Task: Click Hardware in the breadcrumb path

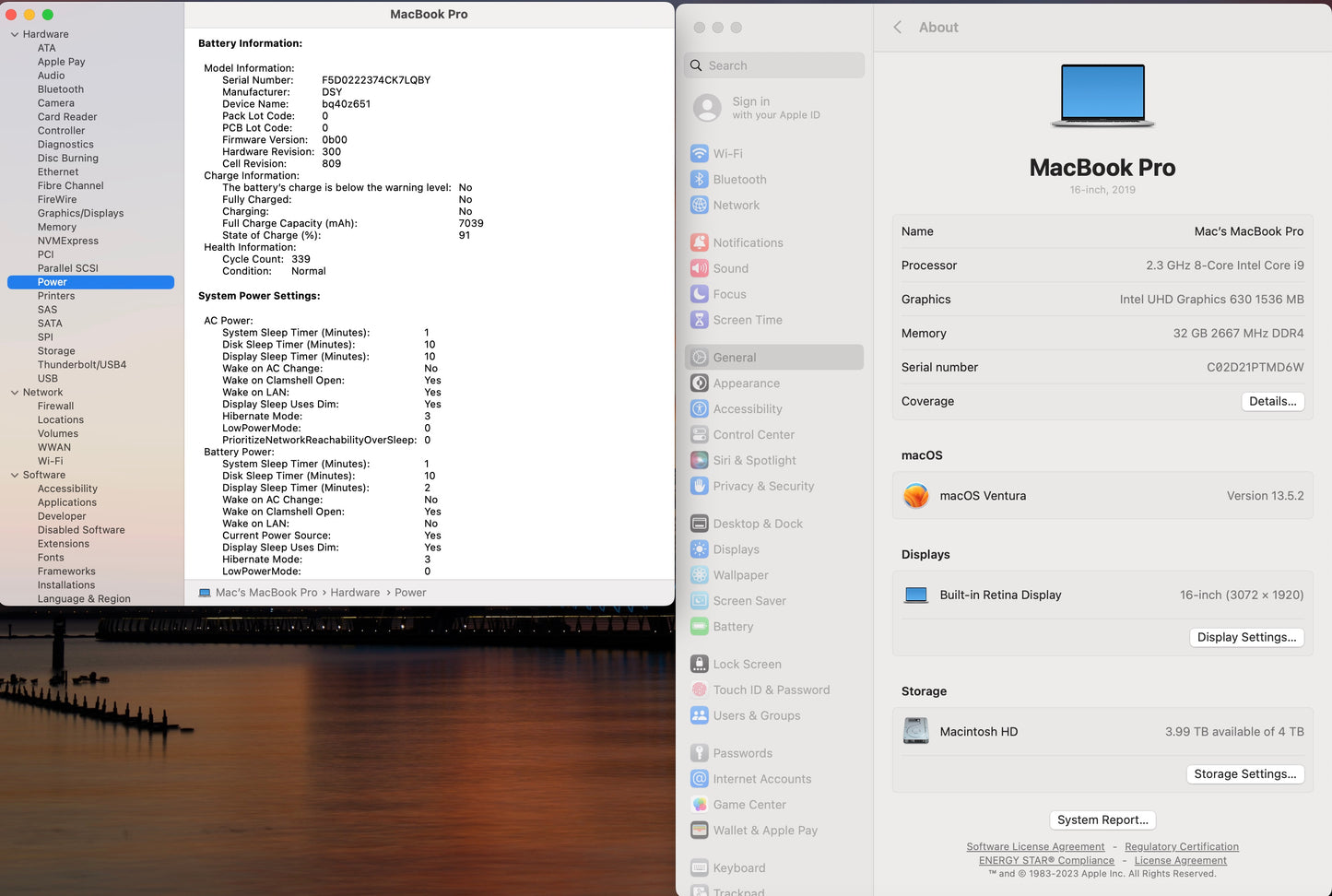Action: tap(355, 592)
